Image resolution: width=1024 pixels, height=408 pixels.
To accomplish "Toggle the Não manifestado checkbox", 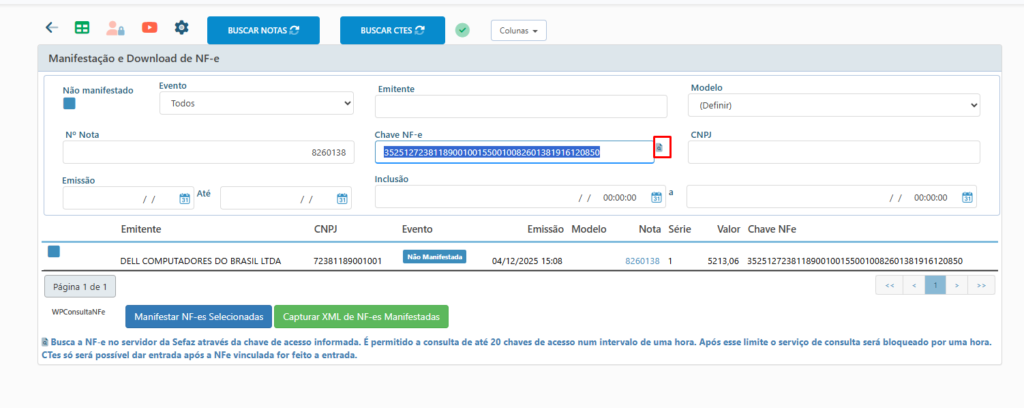I will [x=69, y=104].
